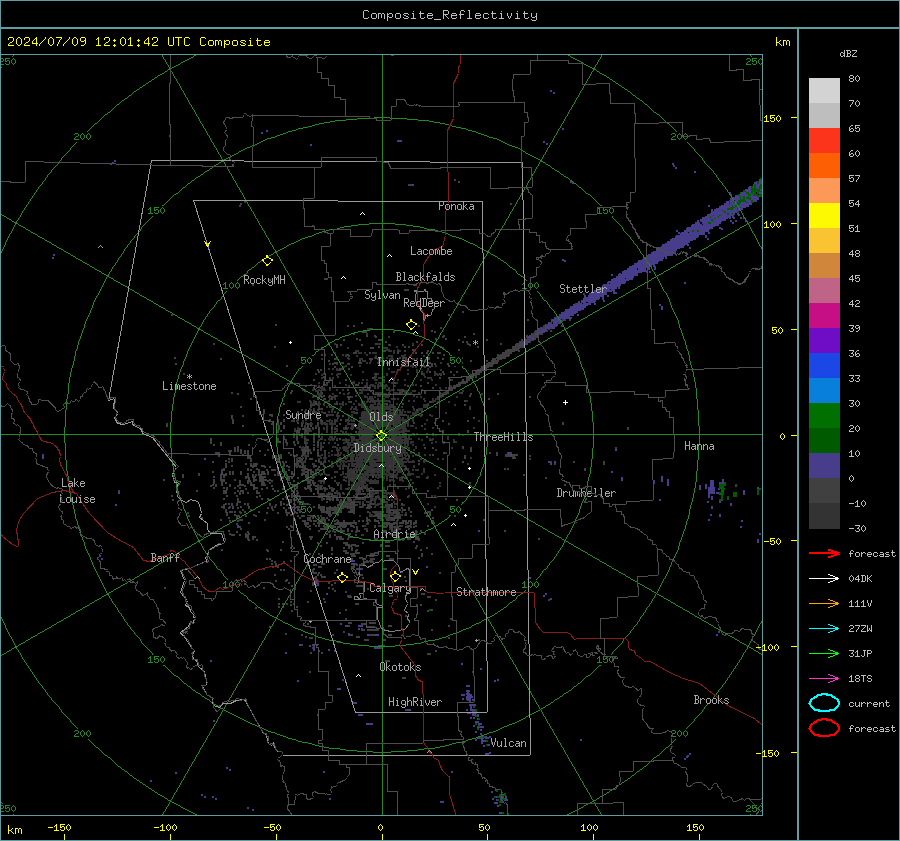Screen dimensions: 900x841
Task: Click the magenta 18TS arrow in the legend
Action: click(x=824, y=679)
